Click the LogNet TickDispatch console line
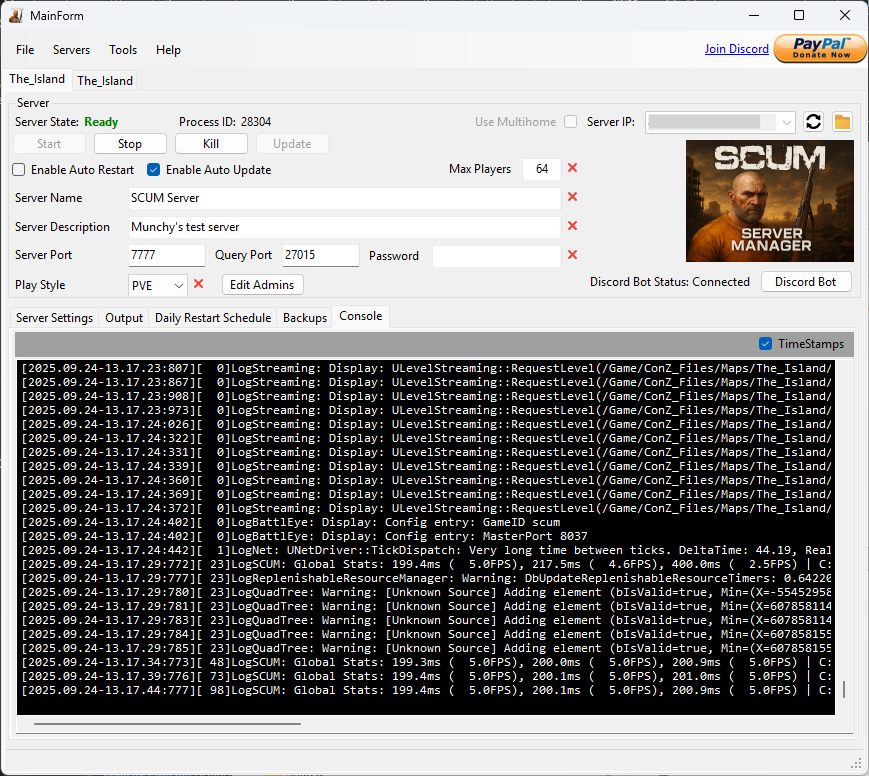The image size is (869, 776). tap(426, 550)
